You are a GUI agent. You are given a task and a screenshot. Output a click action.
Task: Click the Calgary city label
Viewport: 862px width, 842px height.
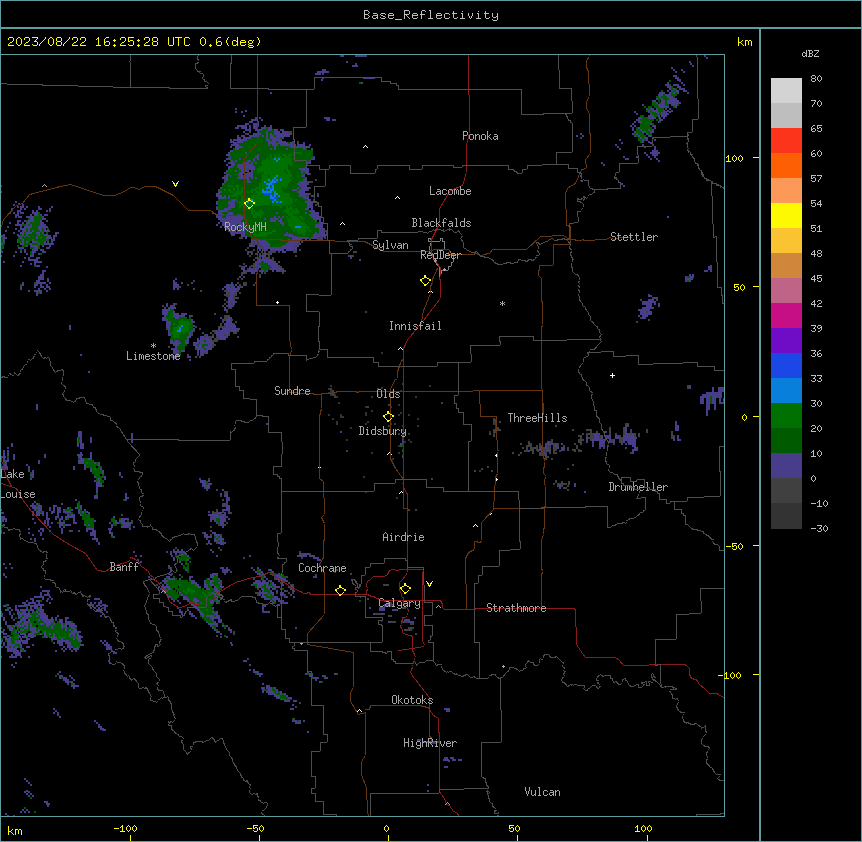pyautogui.click(x=400, y=603)
